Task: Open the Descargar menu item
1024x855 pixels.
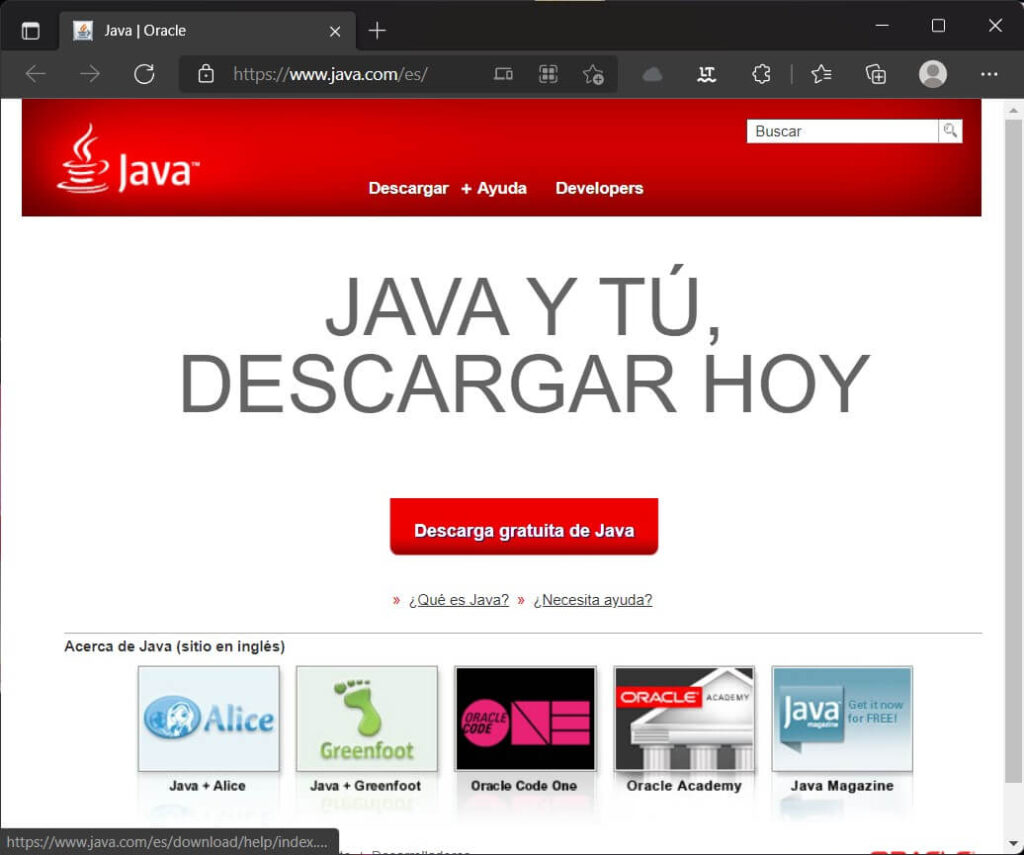Action: [408, 188]
